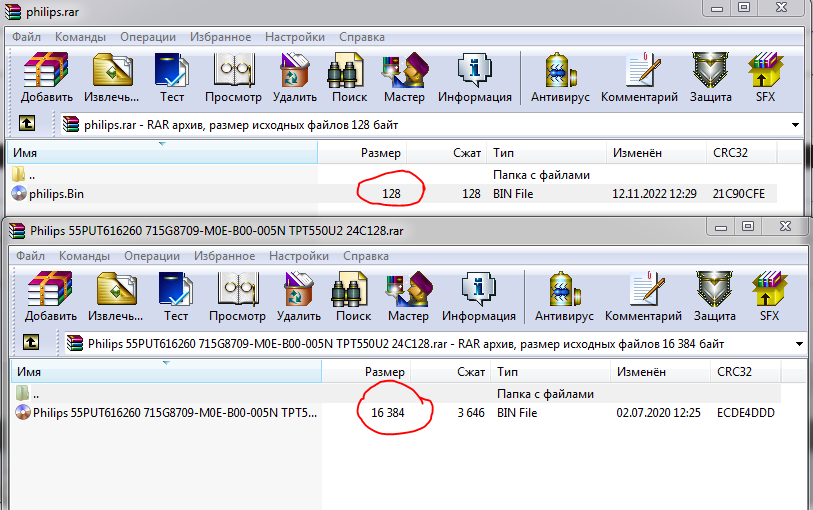This screenshot has width=813, height=510.
Task: Open Просмотр in philips.rar window
Action: [233, 77]
